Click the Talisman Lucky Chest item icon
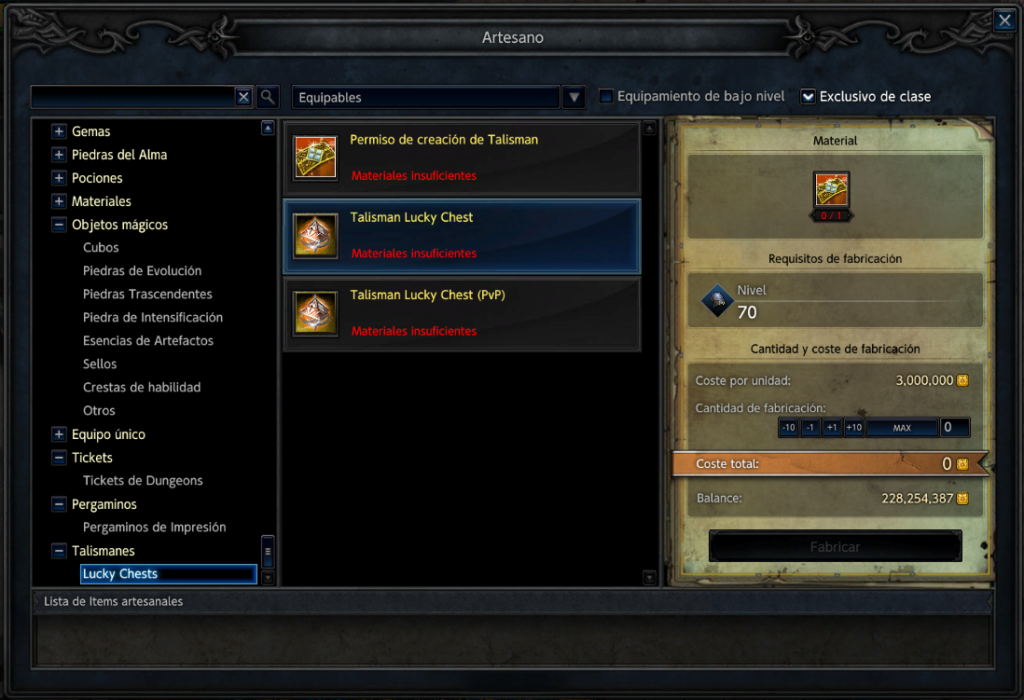The image size is (1024, 700). click(315, 235)
